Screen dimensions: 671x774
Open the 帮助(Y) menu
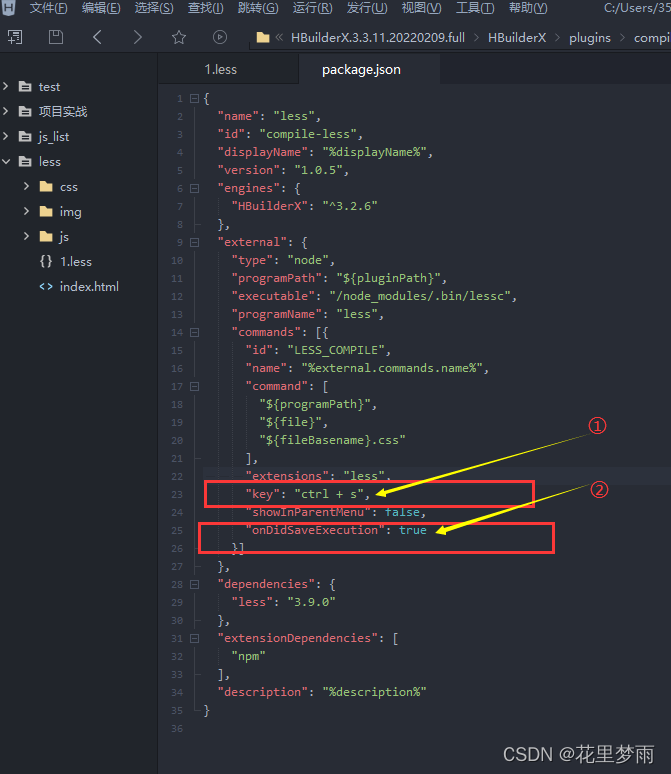528,8
